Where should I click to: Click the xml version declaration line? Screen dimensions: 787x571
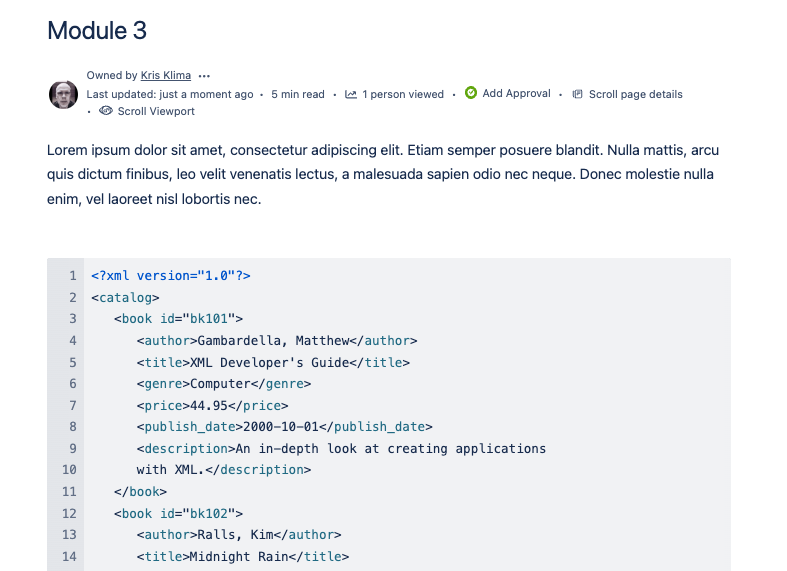click(171, 275)
